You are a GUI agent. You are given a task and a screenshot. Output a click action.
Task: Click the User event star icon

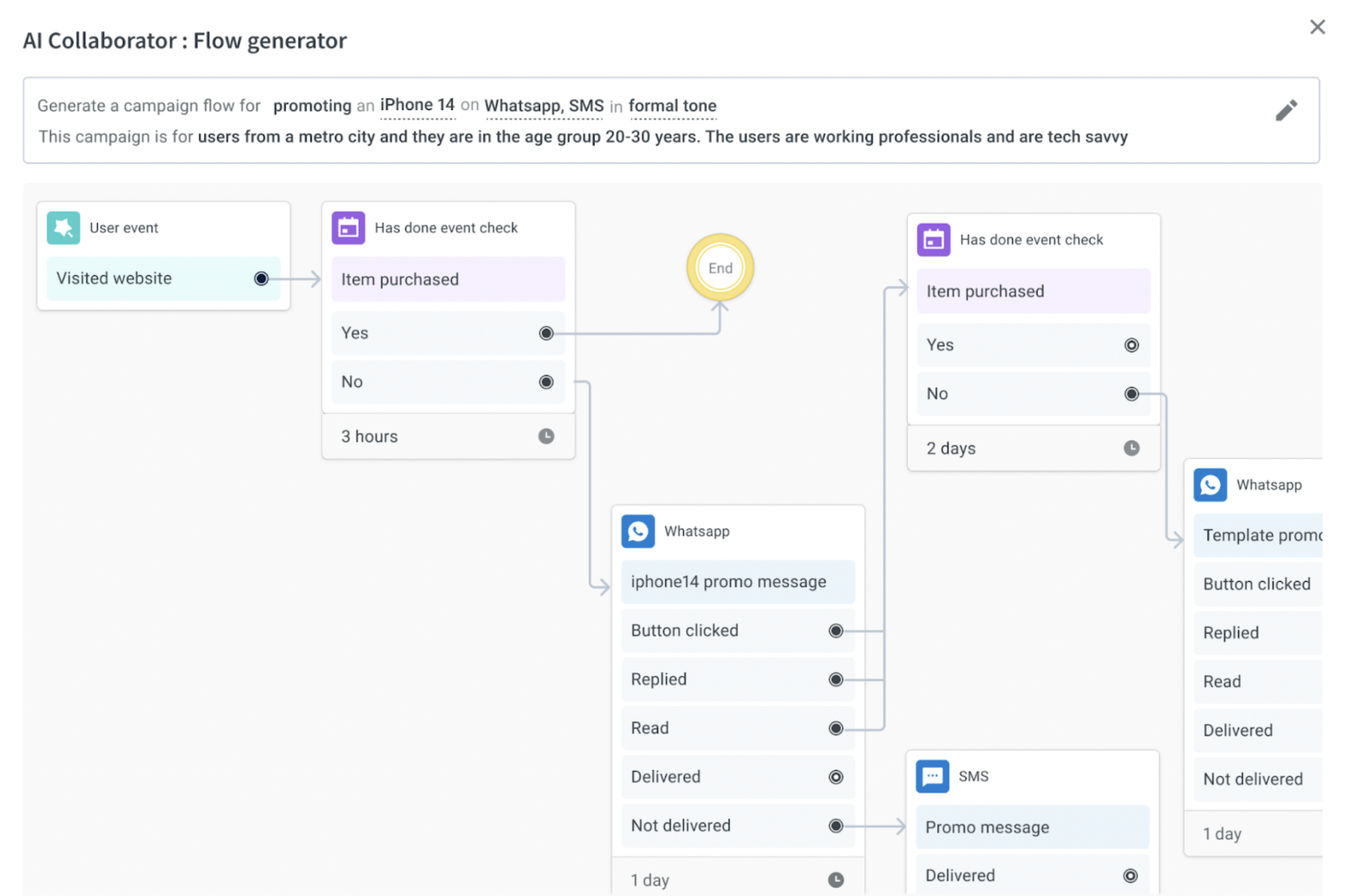63,227
